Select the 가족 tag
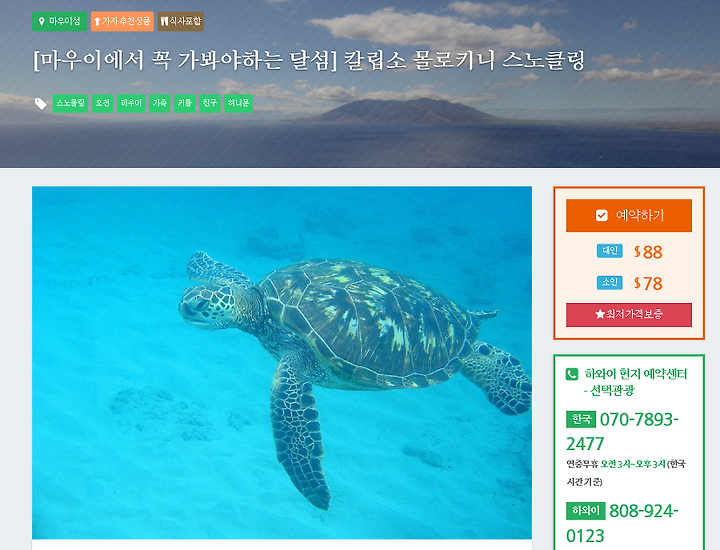 tap(160, 103)
